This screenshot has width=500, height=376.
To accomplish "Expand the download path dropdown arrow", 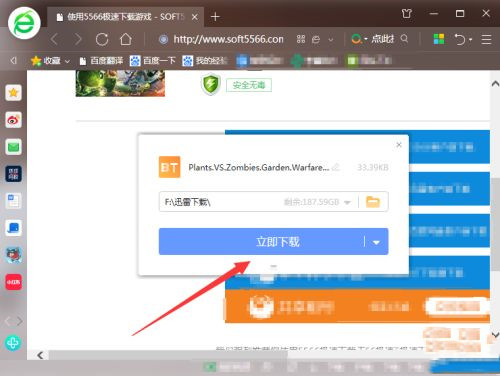I will coord(347,202).
